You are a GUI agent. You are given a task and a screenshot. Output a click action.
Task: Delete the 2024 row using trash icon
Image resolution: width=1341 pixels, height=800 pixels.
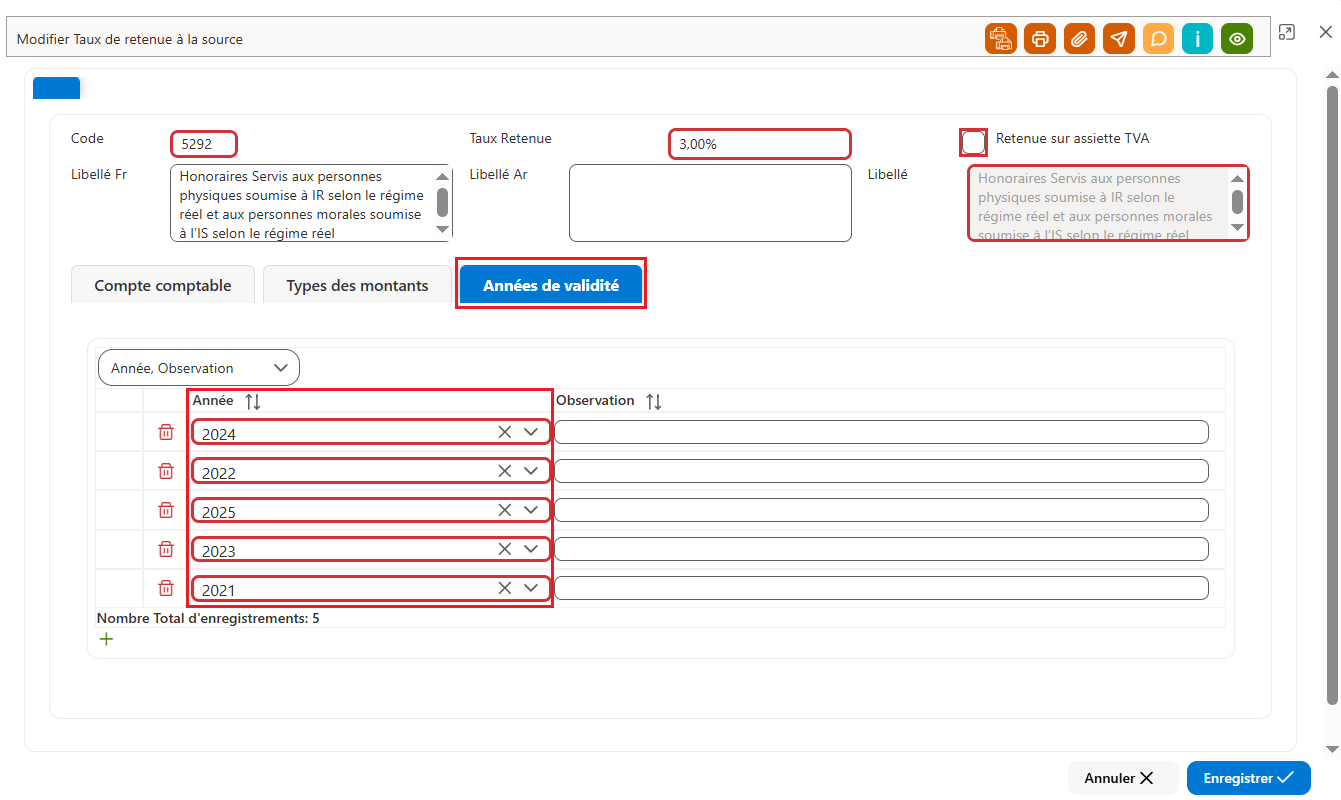click(x=166, y=432)
